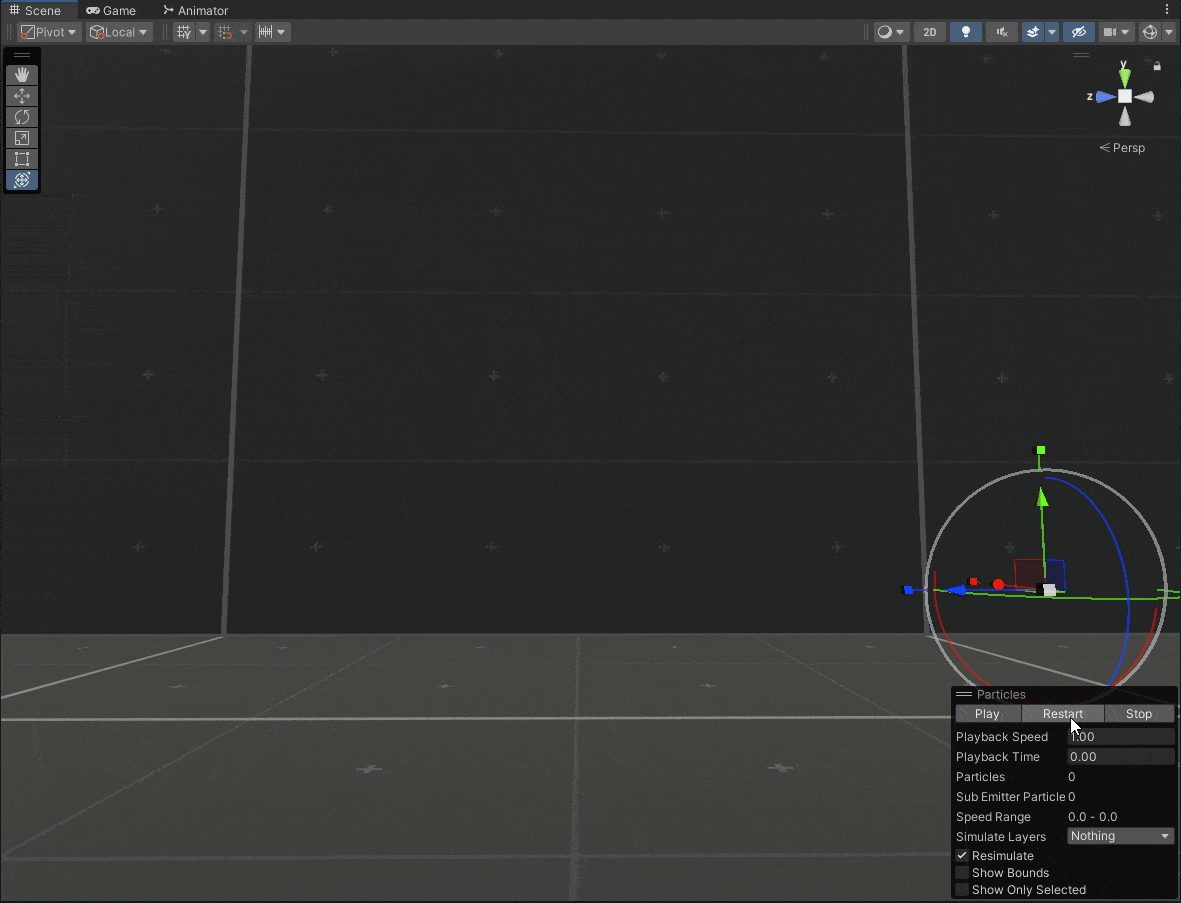
Task: Select the Hand view tool
Action: (22, 75)
